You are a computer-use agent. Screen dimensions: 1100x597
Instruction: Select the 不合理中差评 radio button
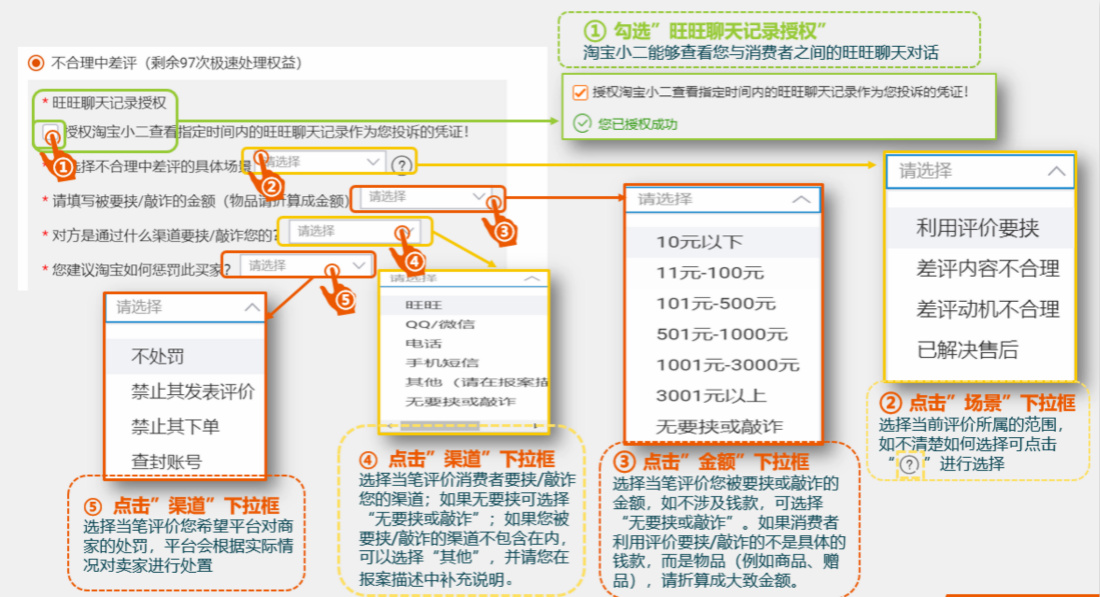36,63
